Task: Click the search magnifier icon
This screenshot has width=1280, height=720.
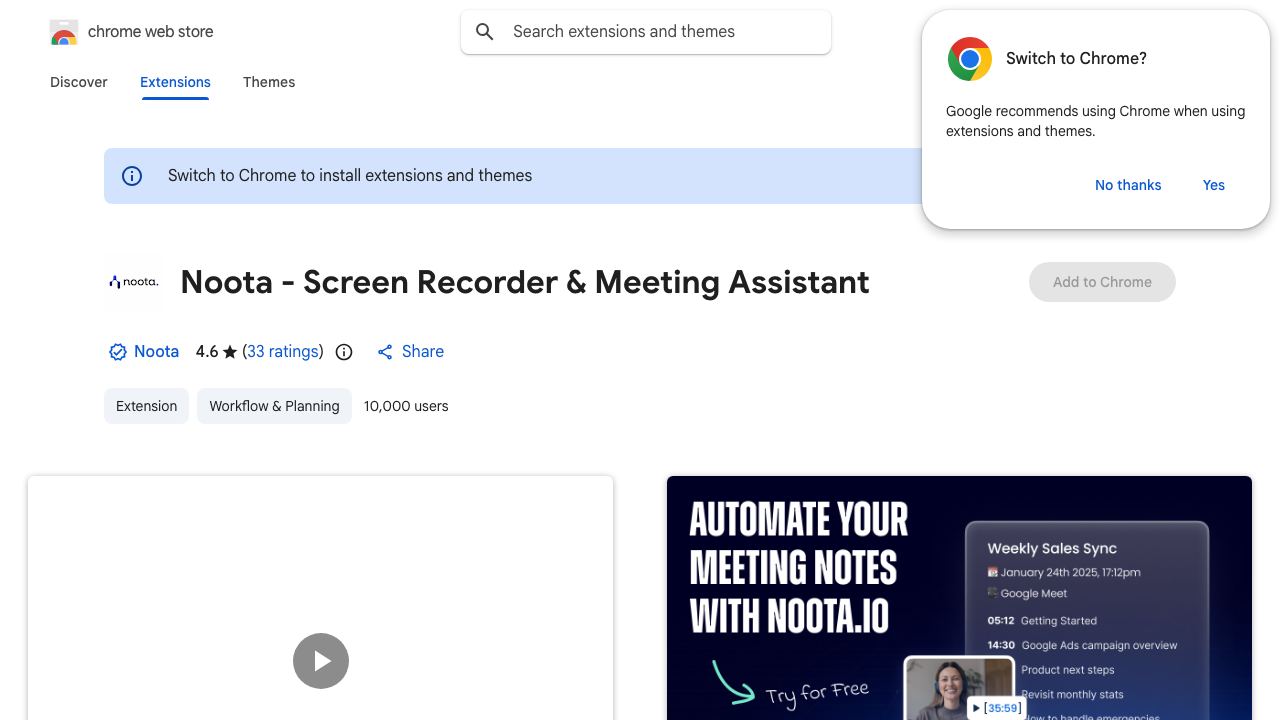Action: point(485,32)
